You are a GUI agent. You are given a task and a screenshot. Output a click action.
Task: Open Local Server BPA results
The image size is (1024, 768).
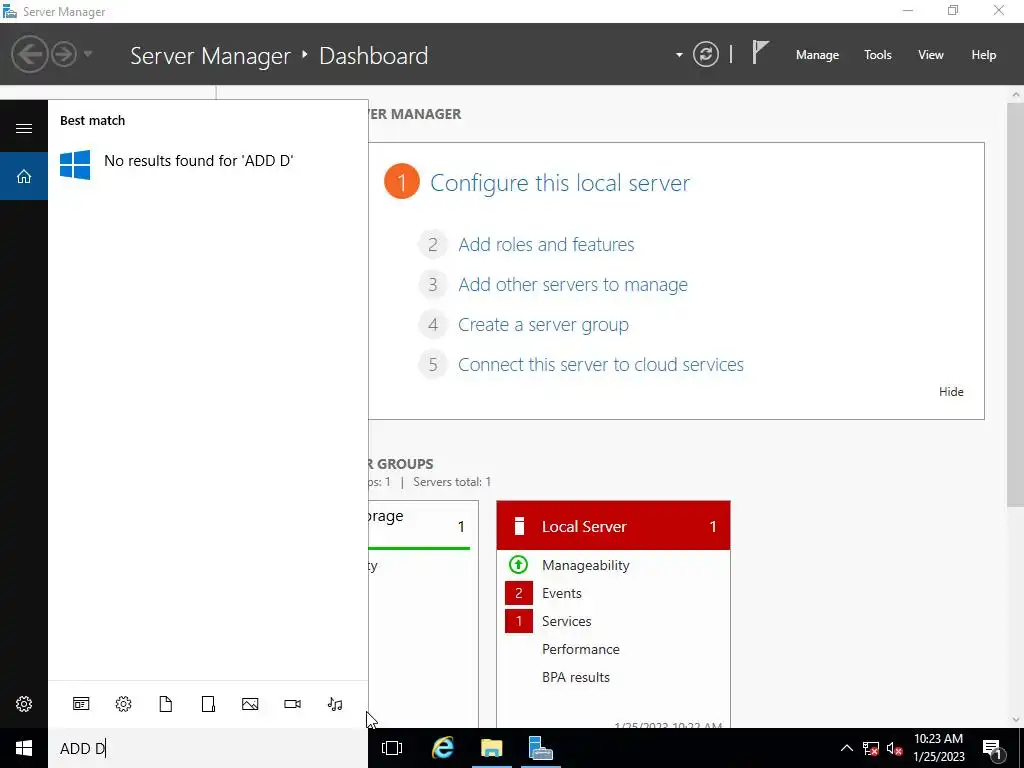pyautogui.click(x=575, y=677)
